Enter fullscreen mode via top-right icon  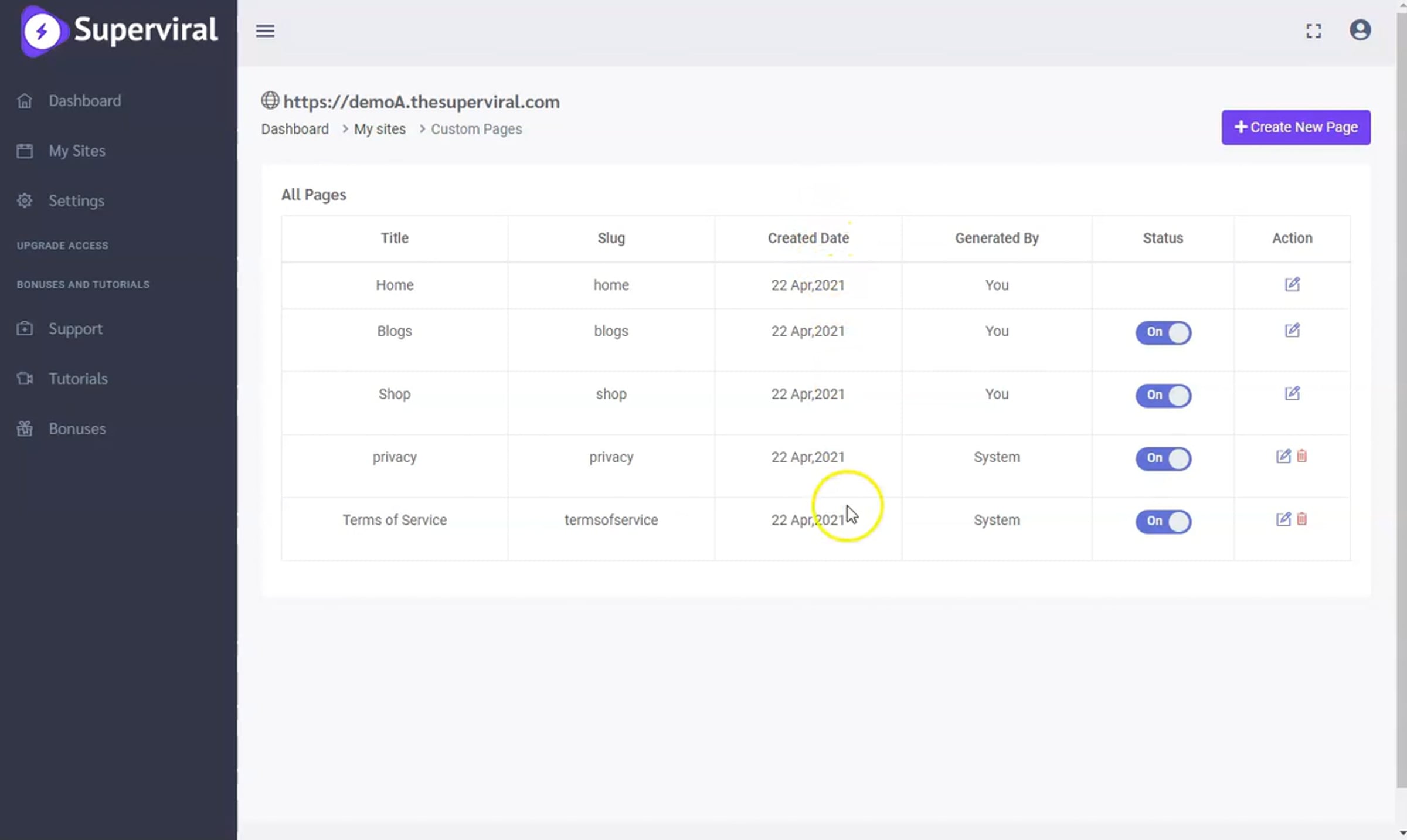1314,31
